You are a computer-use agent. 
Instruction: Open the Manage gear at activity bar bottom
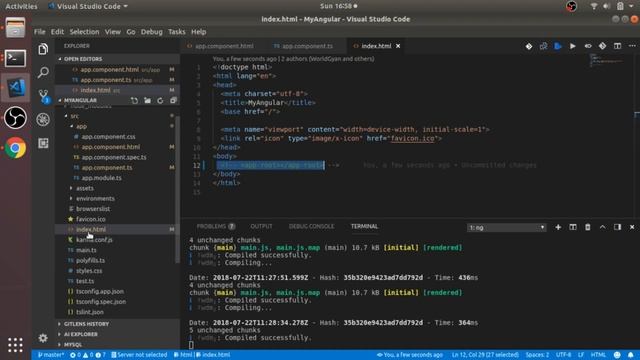pyautogui.click(x=43, y=338)
